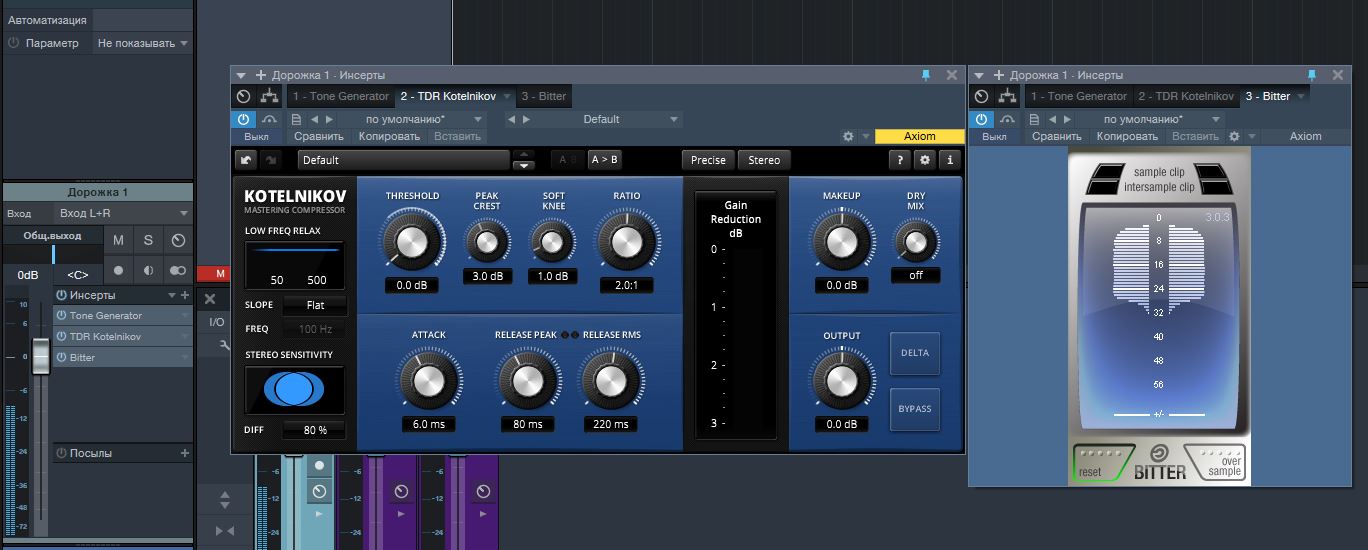
Task: Open the gear icon beside the Axiom field
Action: point(848,136)
